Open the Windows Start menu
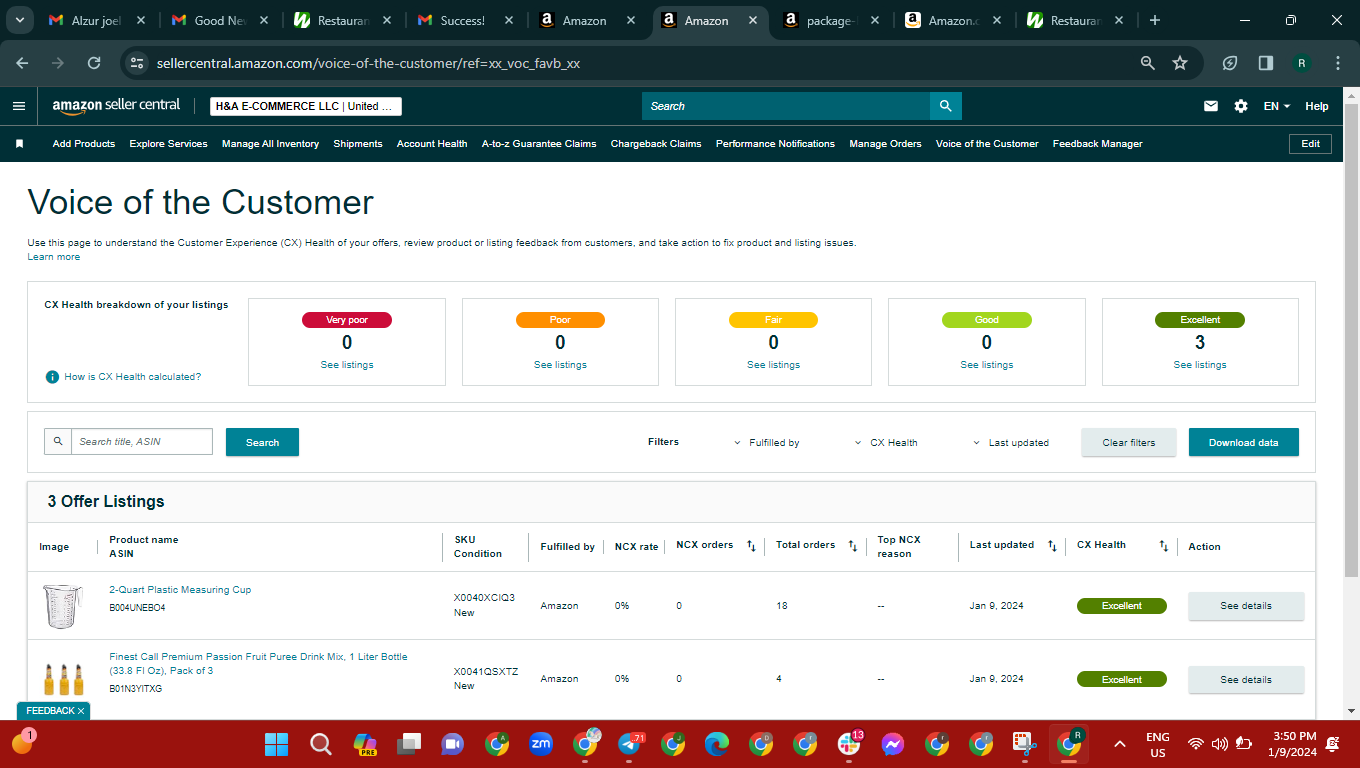Viewport: 1360px width, 768px height. click(276, 744)
